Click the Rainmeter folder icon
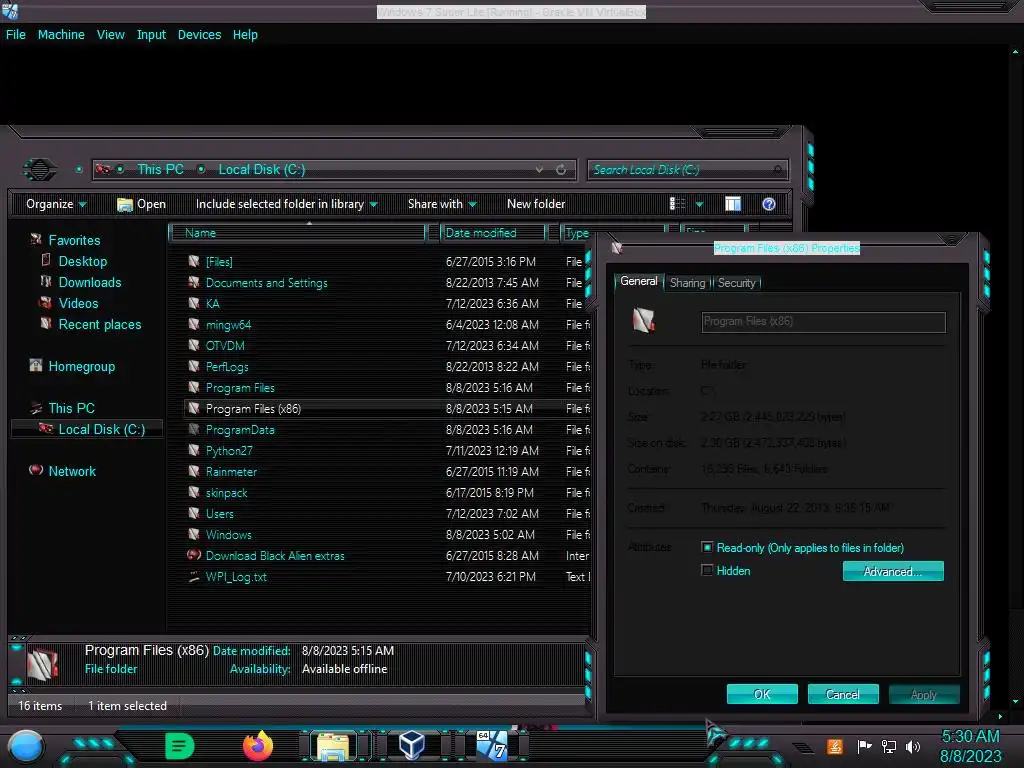 coord(193,471)
